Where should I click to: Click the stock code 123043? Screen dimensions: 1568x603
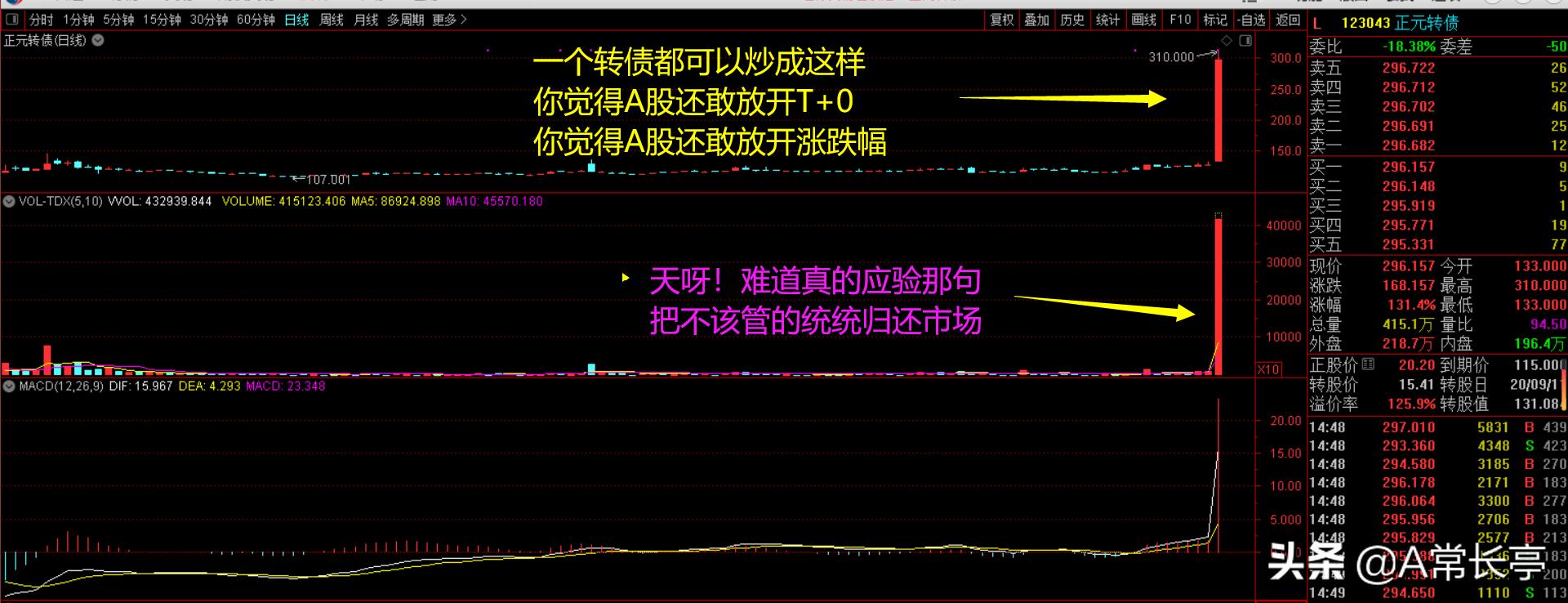tap(1365, 23)
